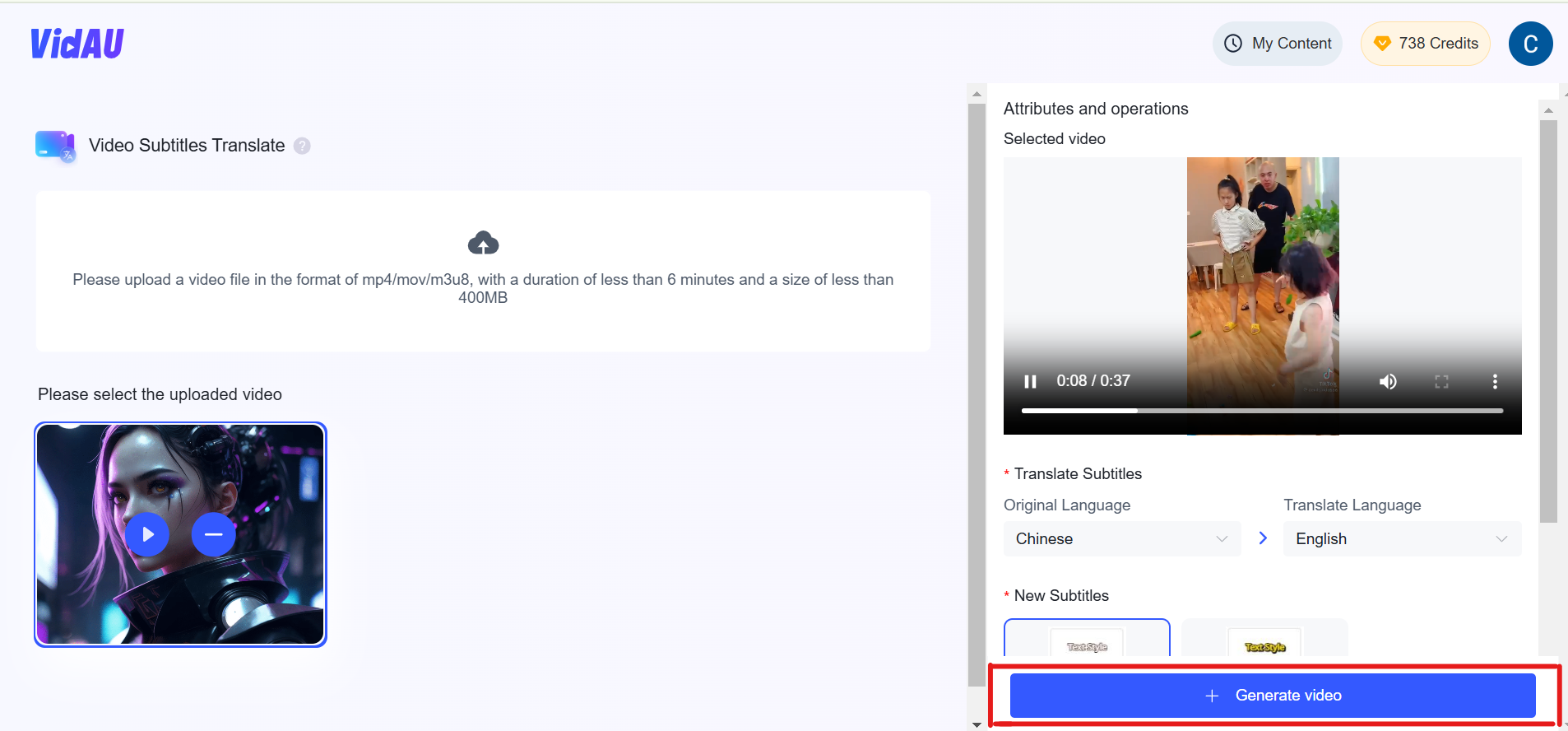1568x731 pixels.
Task: Click the credits diamond icon
Action: coord(1382,44)
